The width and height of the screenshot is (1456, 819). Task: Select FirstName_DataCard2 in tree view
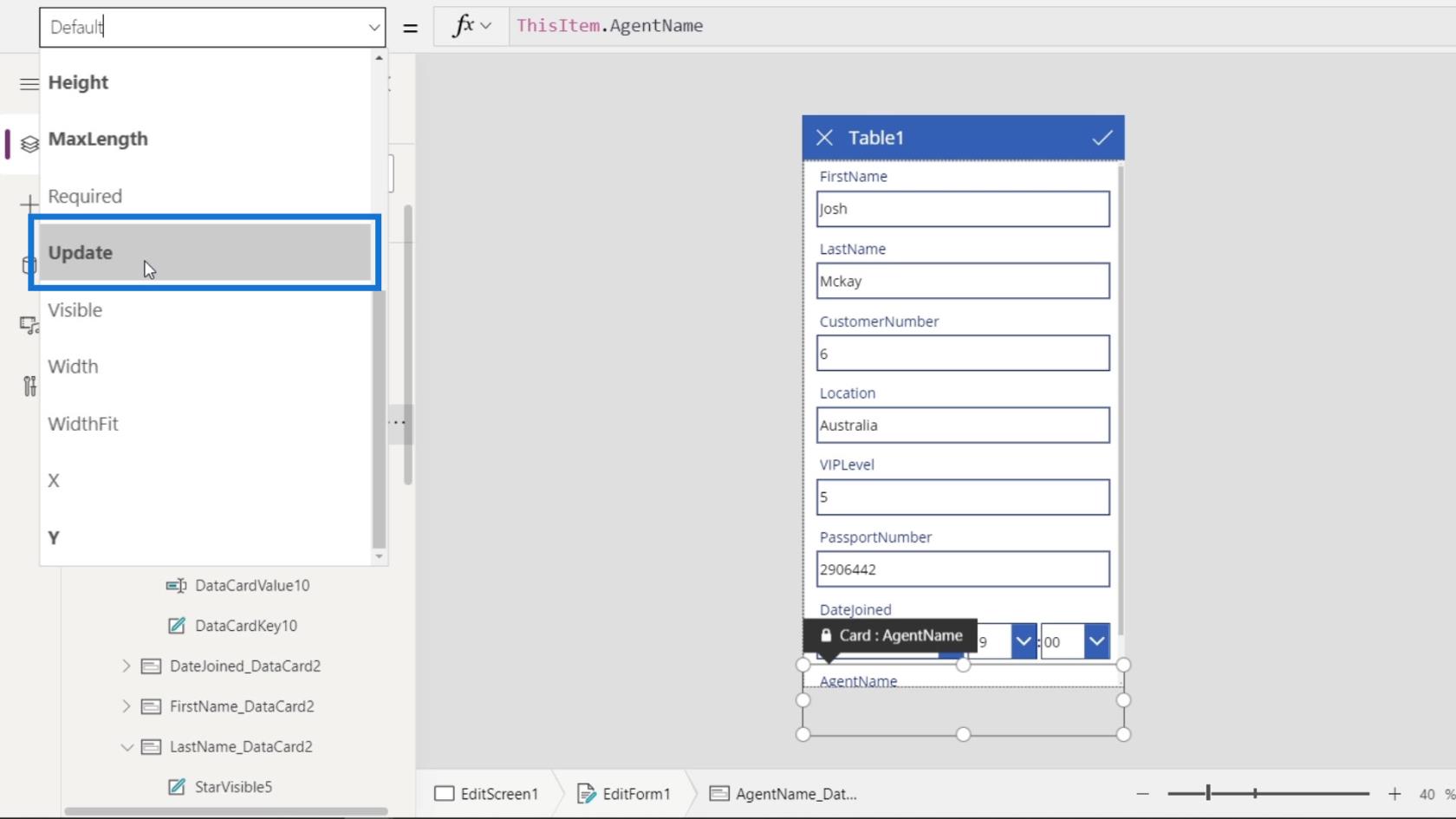[242, 706]
